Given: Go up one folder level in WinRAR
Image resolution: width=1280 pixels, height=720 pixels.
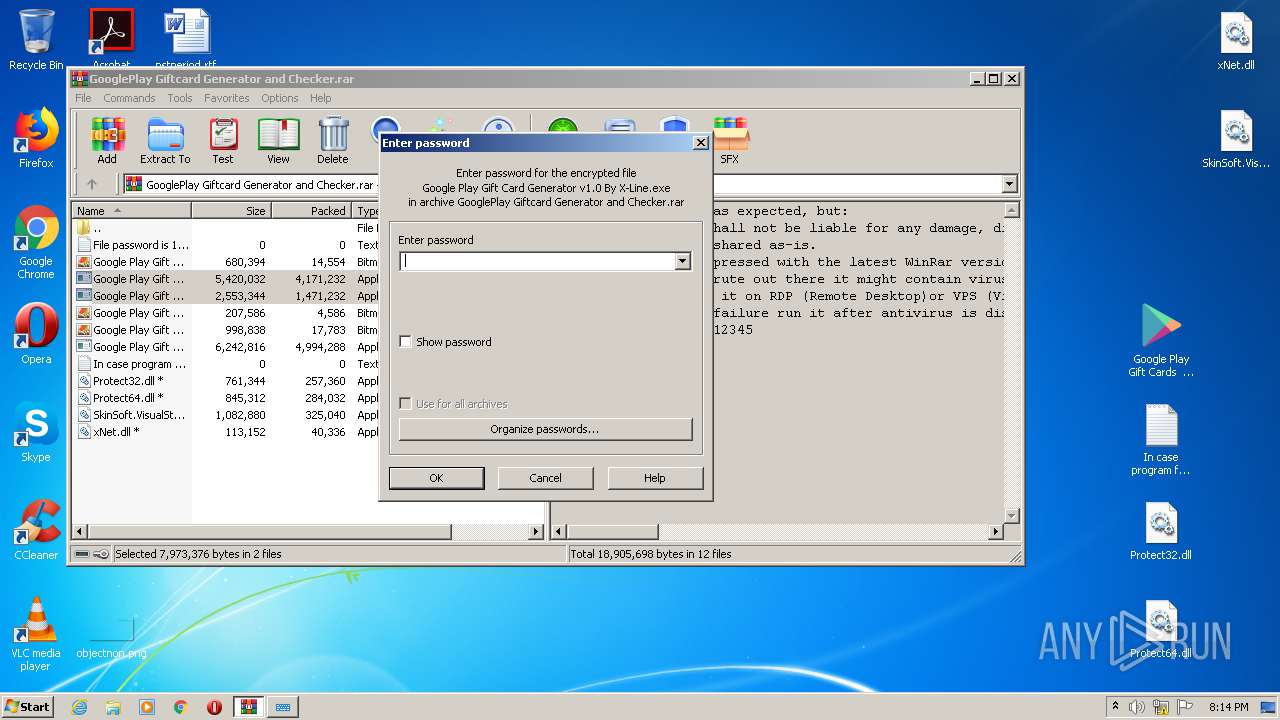Looking at the screenshot, I should [92, 184].
